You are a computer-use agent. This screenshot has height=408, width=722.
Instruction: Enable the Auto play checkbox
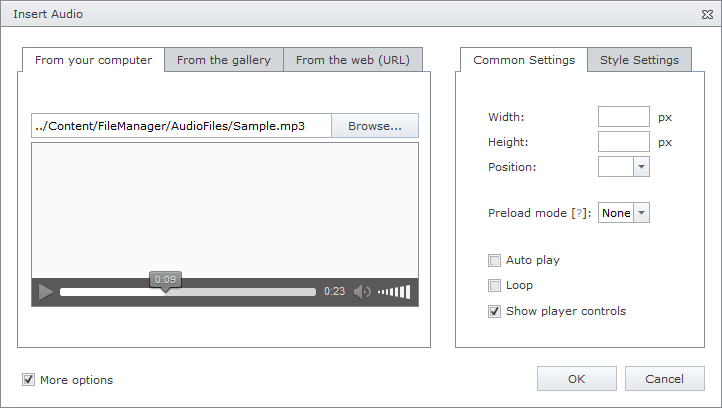coord(494,261)
